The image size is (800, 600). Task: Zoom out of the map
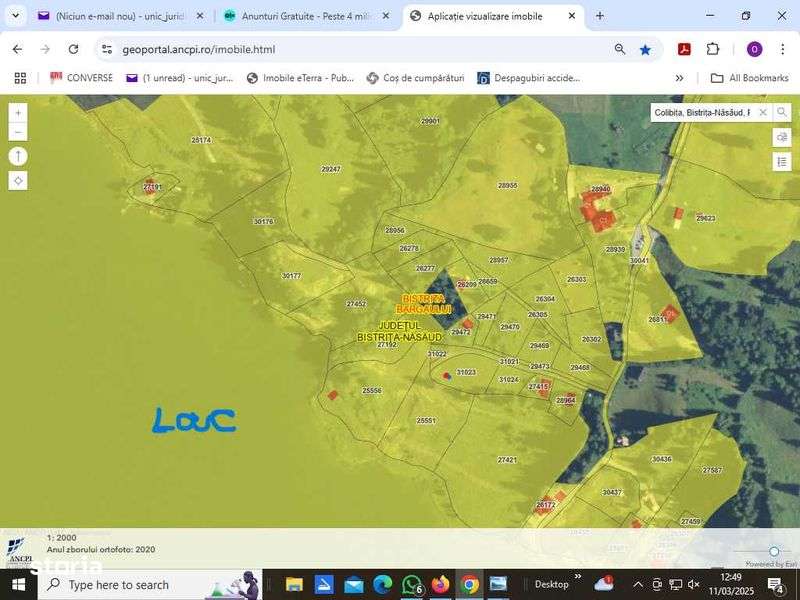[x=18, y=132]
